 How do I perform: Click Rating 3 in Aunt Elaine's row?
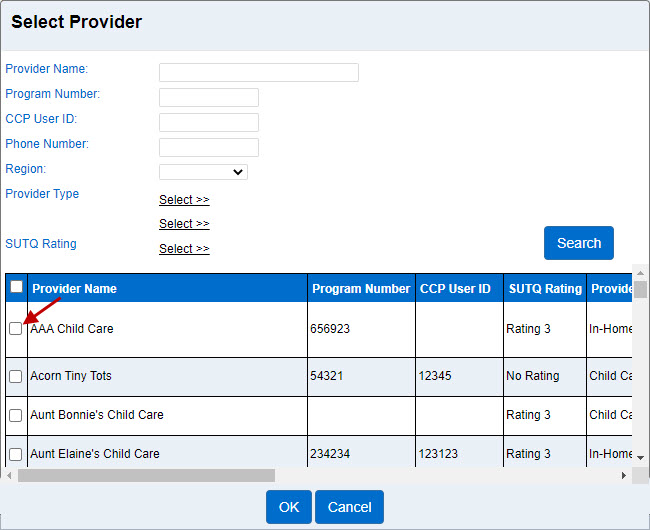click(x=528, y=454)
